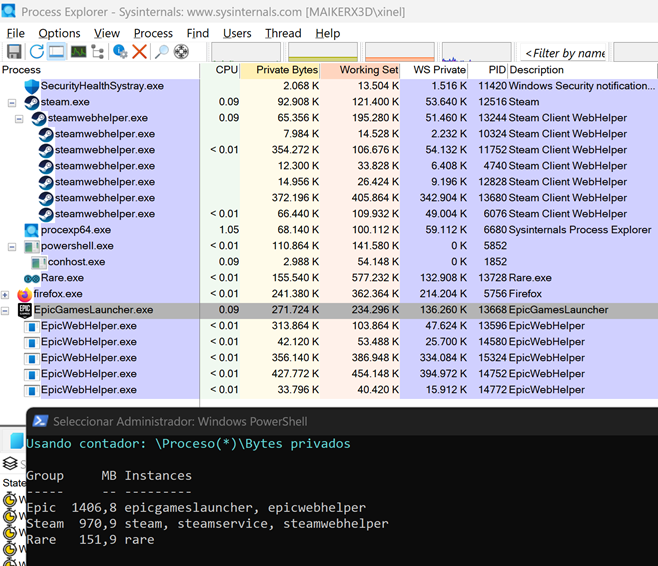Click Private Bytes value 427.772 K

pyautogui.click(x=295, y=374)
